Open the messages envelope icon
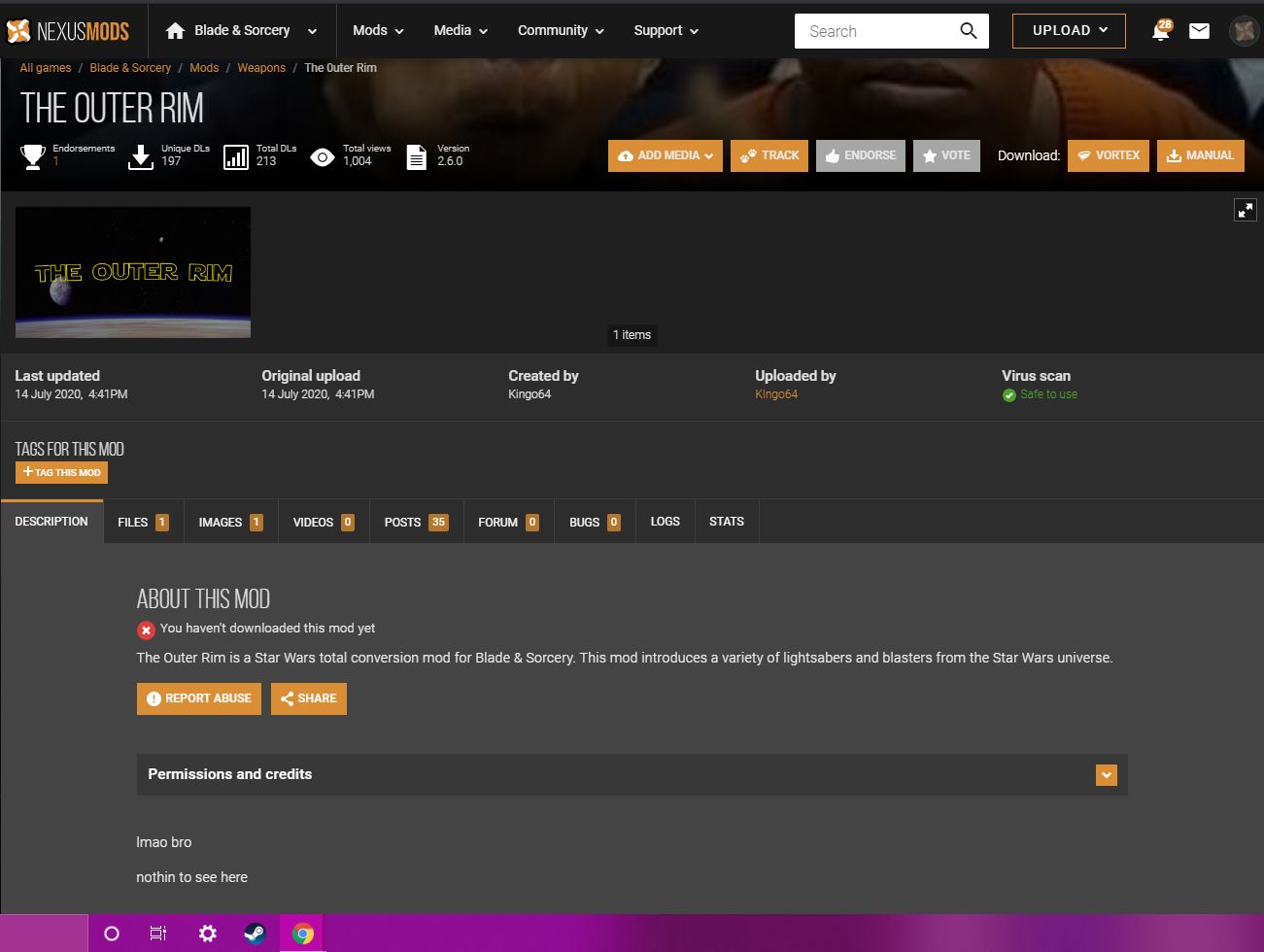 1199,31
